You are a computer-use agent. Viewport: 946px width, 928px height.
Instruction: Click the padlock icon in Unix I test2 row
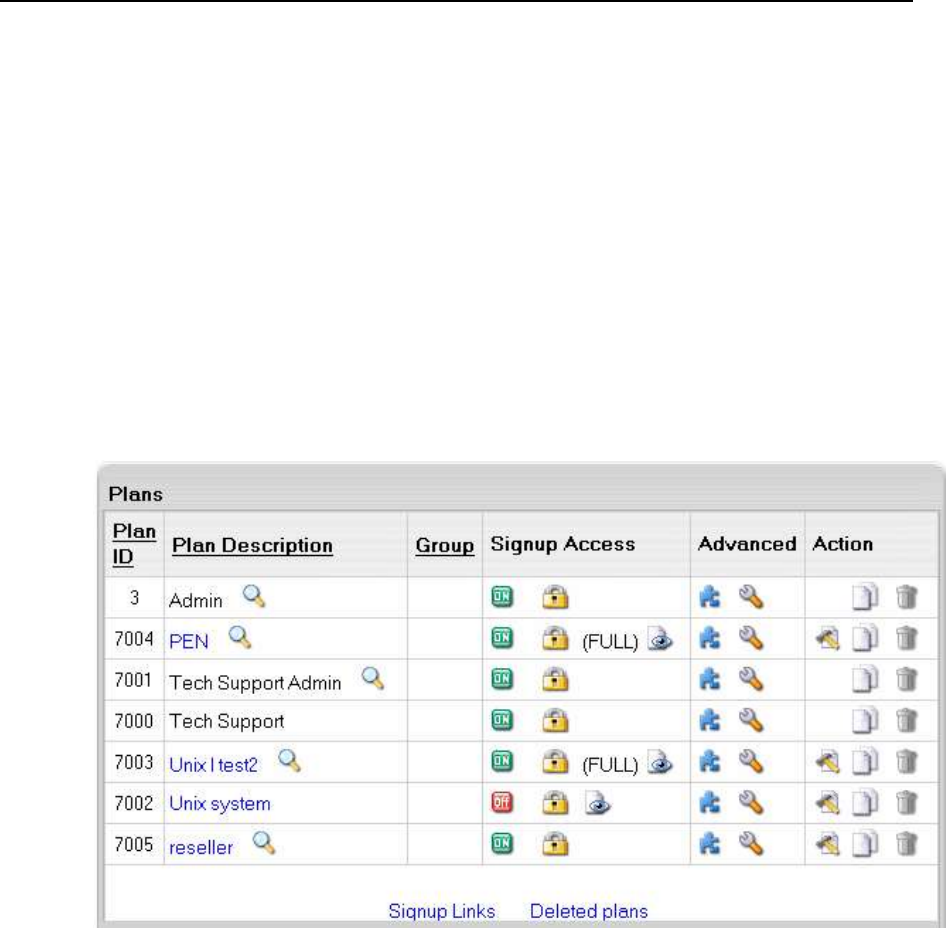tap(555, 761)
